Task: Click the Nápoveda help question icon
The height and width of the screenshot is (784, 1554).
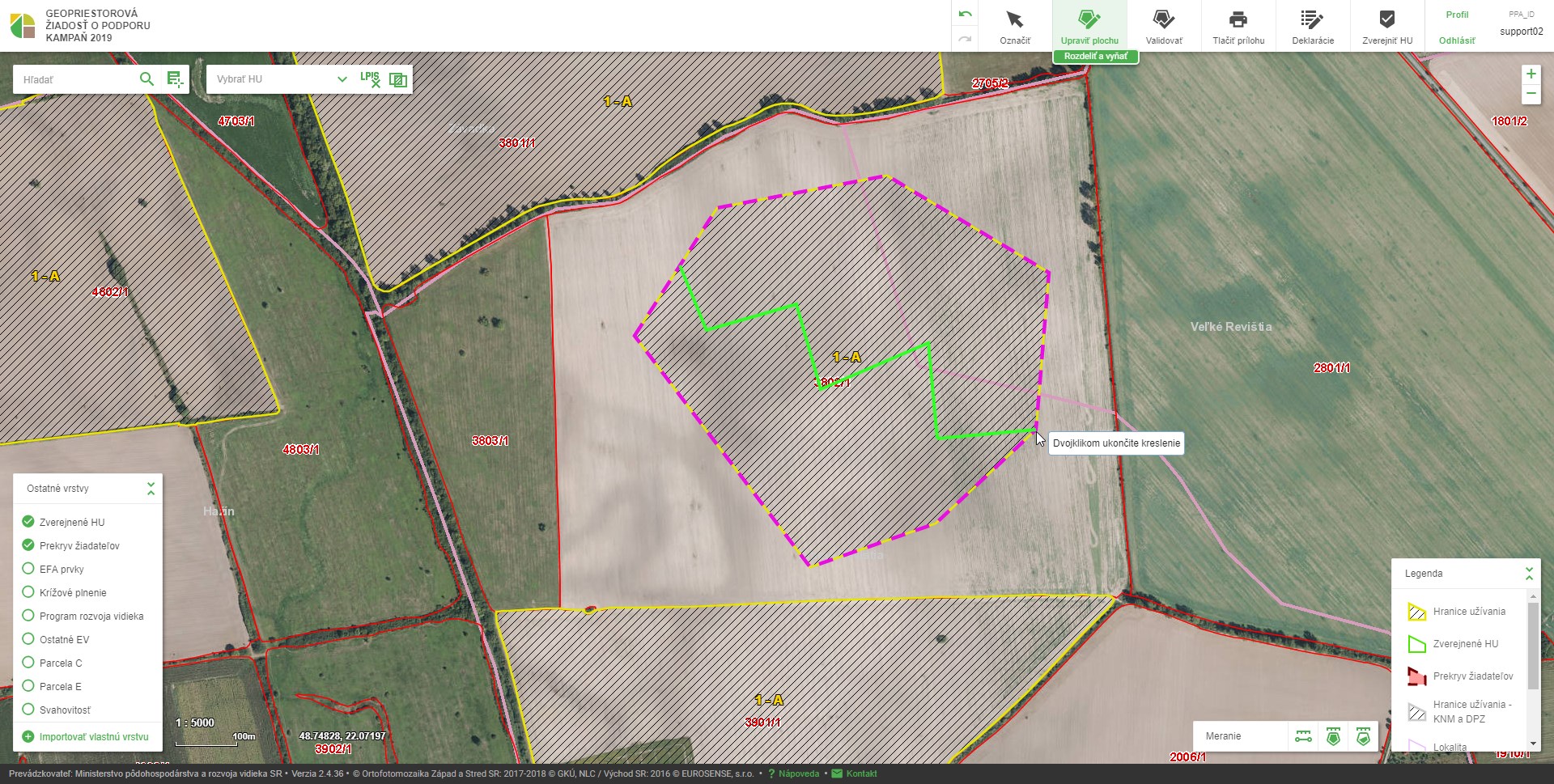Action: coord(771,773)
